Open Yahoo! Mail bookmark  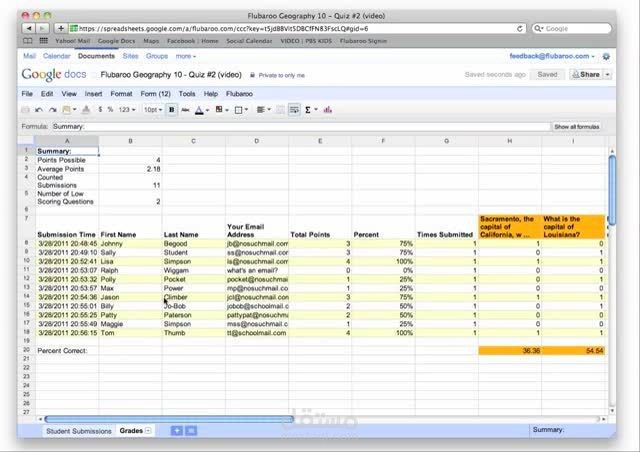(x=73, y=41)
